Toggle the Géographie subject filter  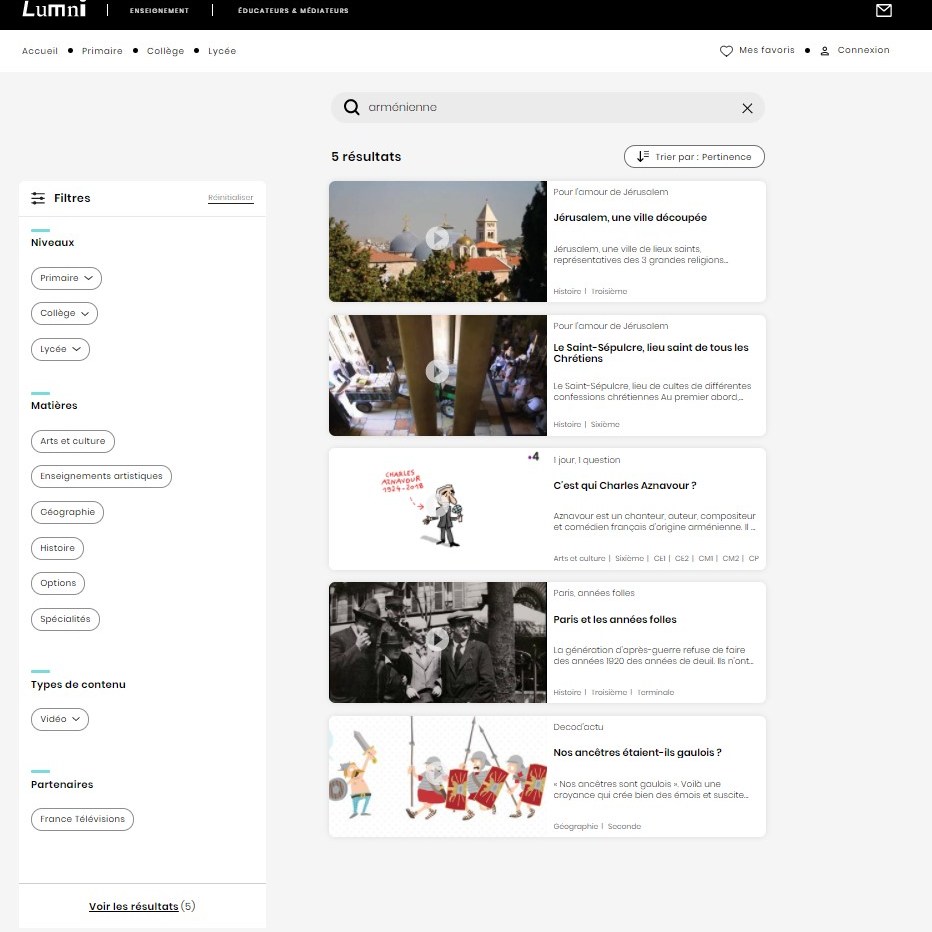click(x=67, y=512)
